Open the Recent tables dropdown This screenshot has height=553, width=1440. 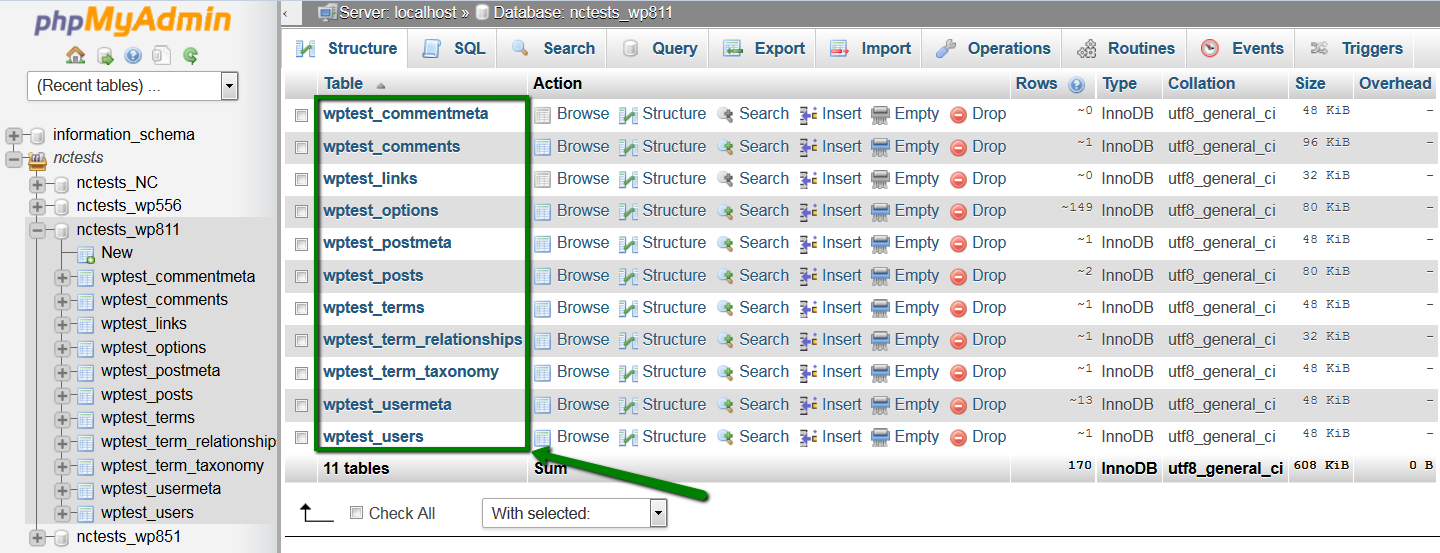[133, 86]
